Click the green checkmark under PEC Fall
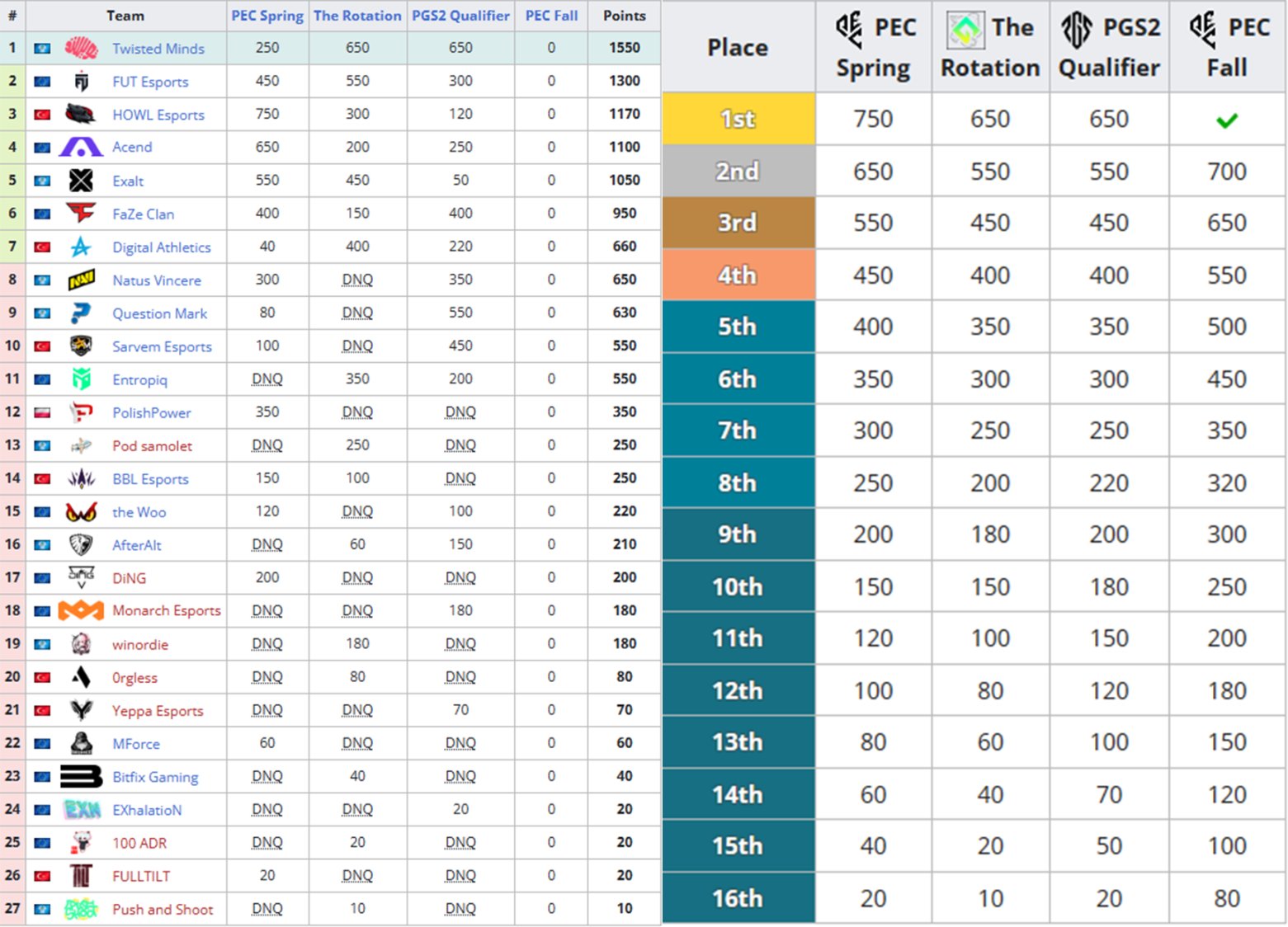 (1227, 120)
